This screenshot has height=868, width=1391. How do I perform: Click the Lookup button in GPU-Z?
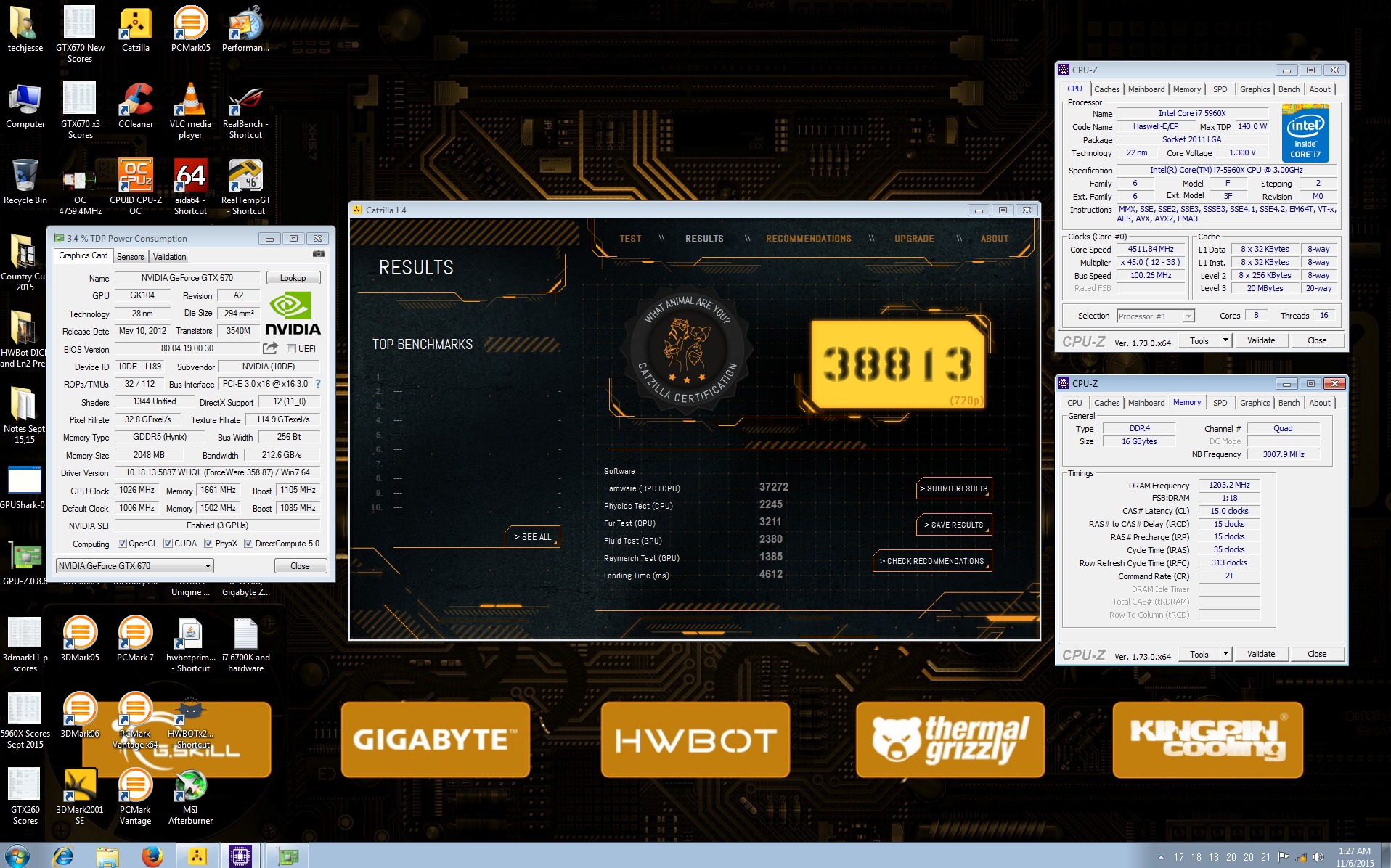[293, 278]
